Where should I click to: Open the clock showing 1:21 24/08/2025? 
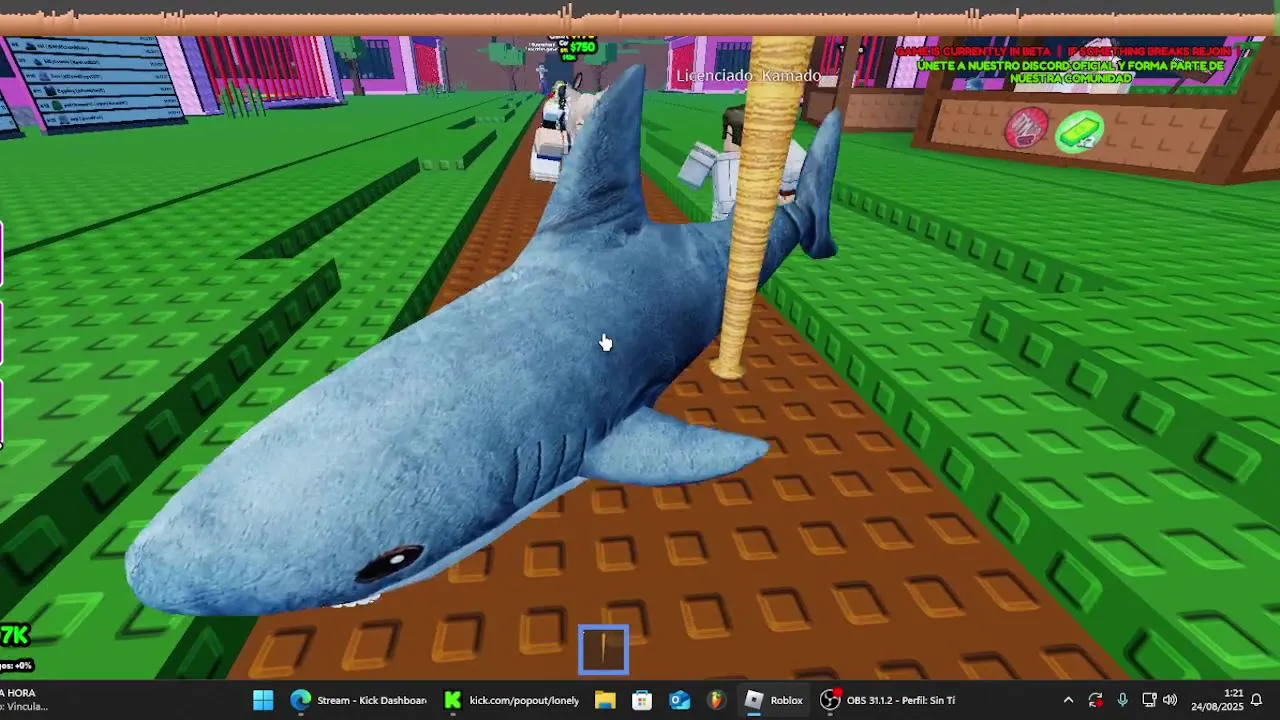[x=1217, y=700]
